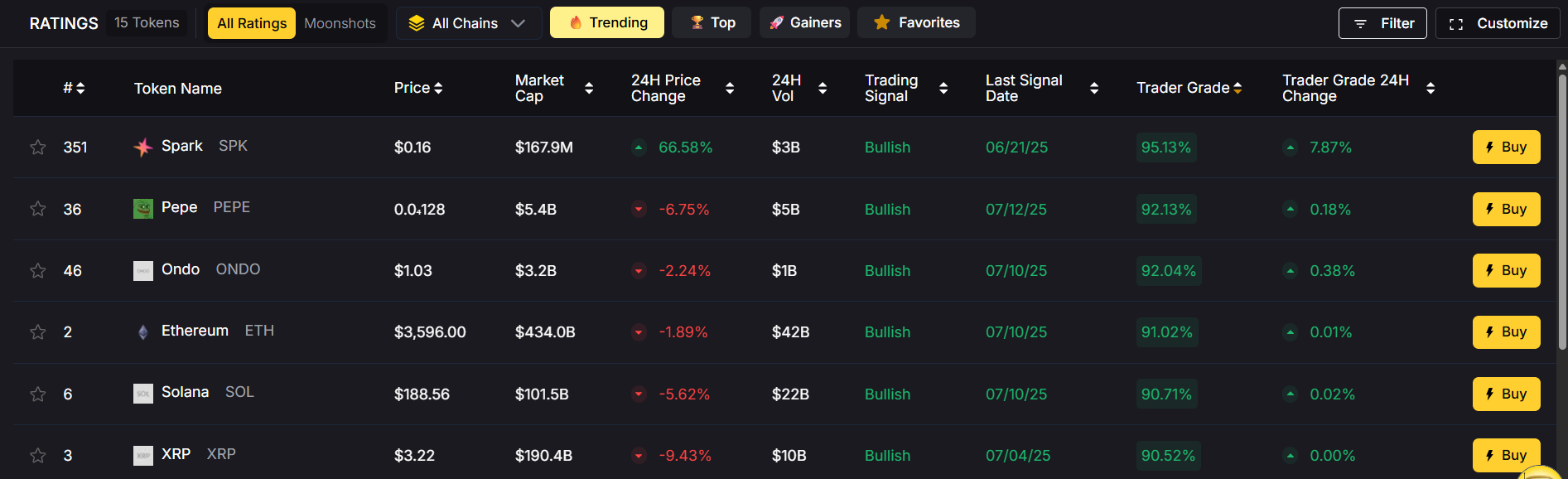Open the Spark SPK token name
1568x479 pixels.
point(205,146)
